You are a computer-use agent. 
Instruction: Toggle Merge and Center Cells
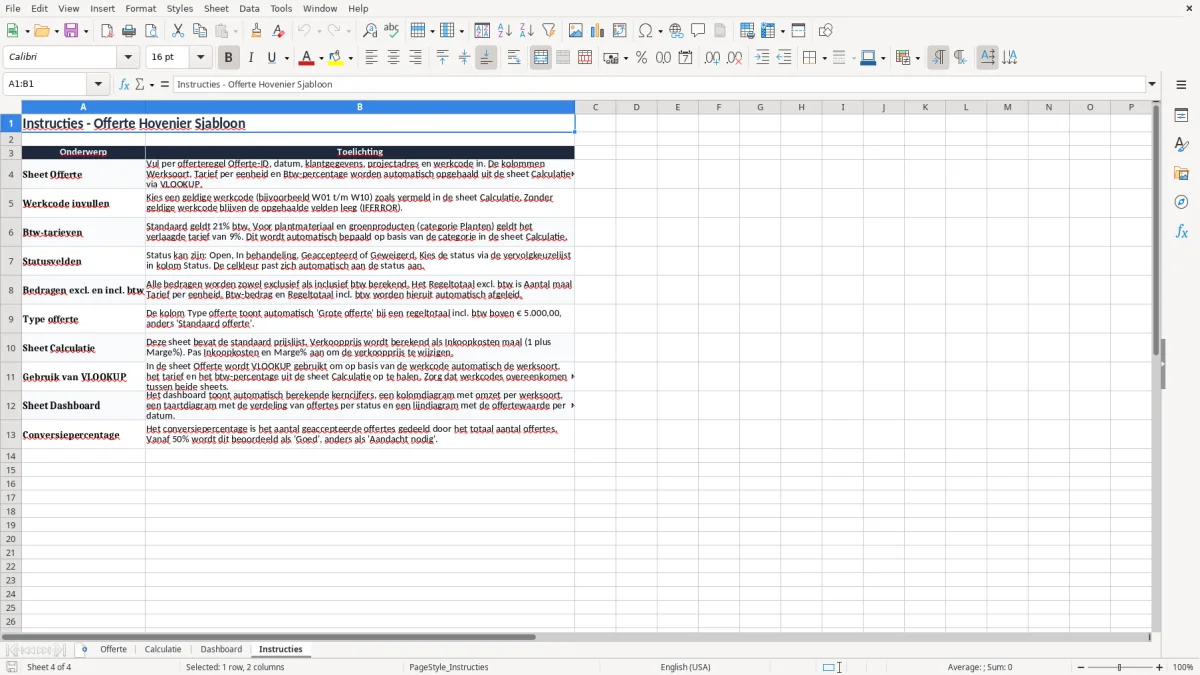pyautogui.click(x=541, y=58)
